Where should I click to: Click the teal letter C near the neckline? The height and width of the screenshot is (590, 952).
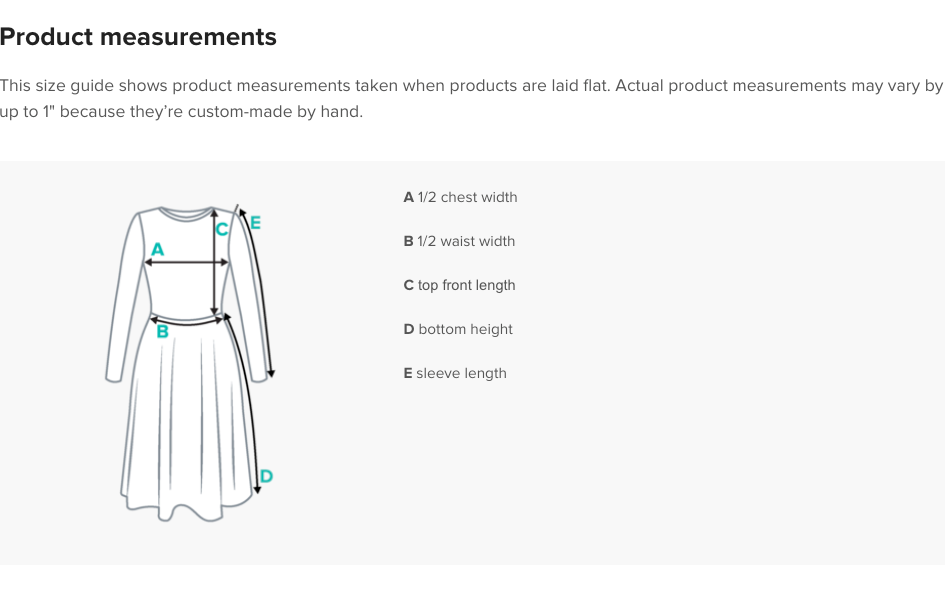click(x=222, y=229)
